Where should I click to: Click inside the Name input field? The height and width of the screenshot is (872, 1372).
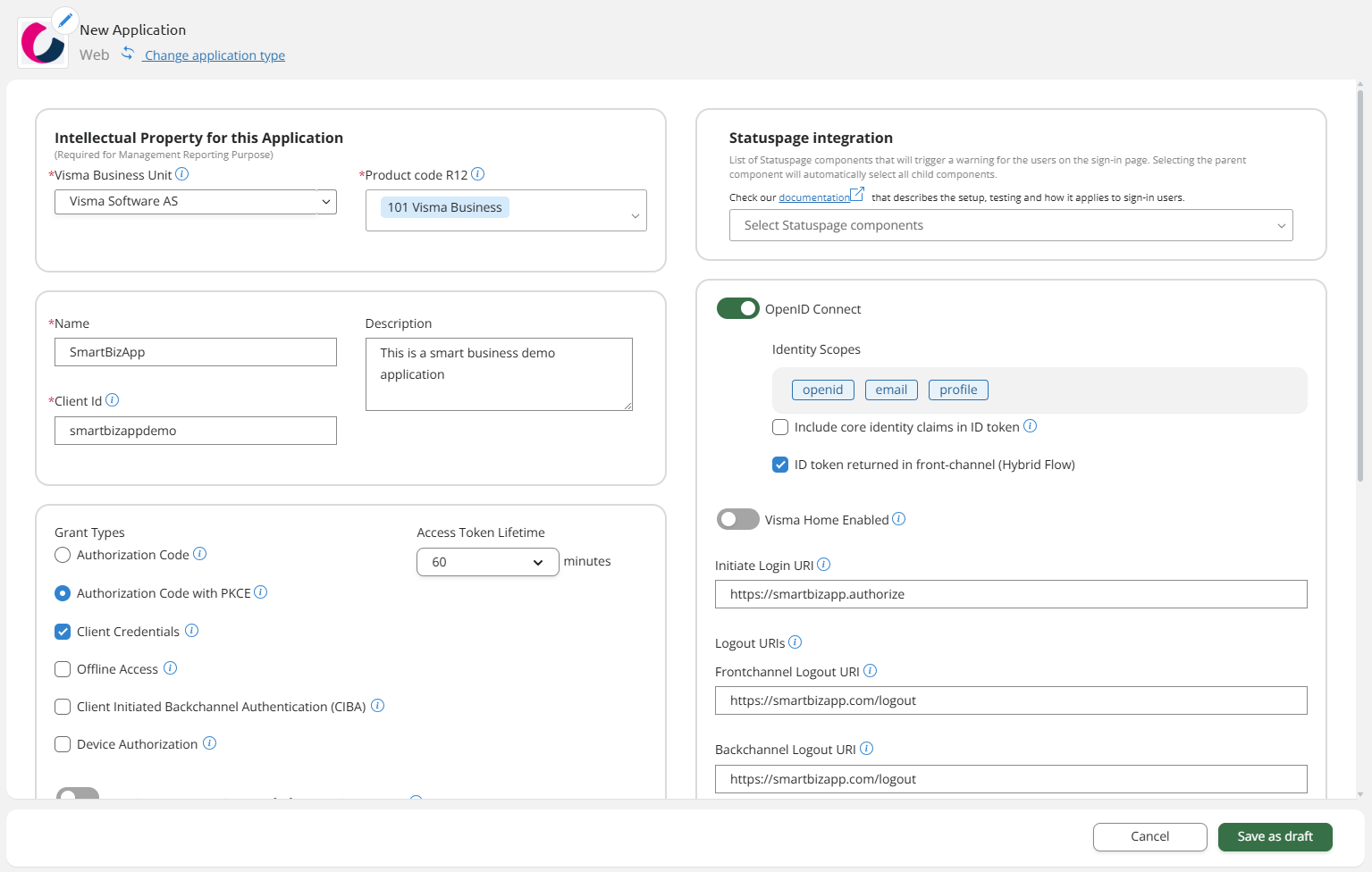pyautogui.click(x=195, y=351)
